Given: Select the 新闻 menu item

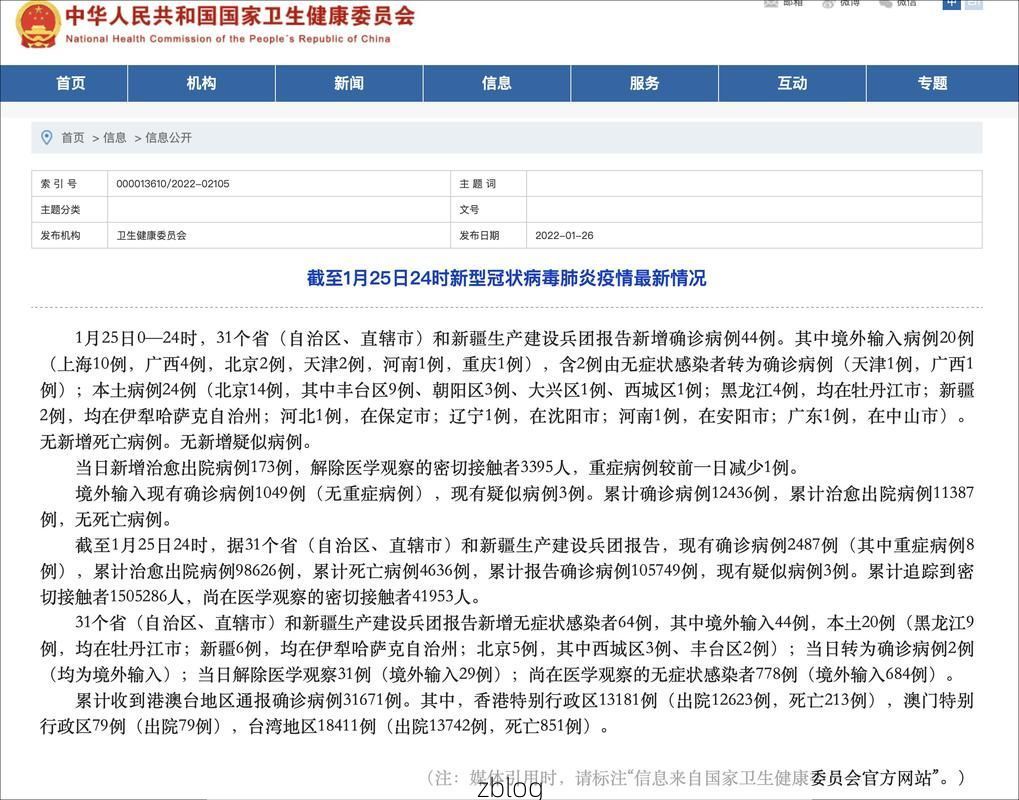Looking at the screenshot, I should coord(347,83).
